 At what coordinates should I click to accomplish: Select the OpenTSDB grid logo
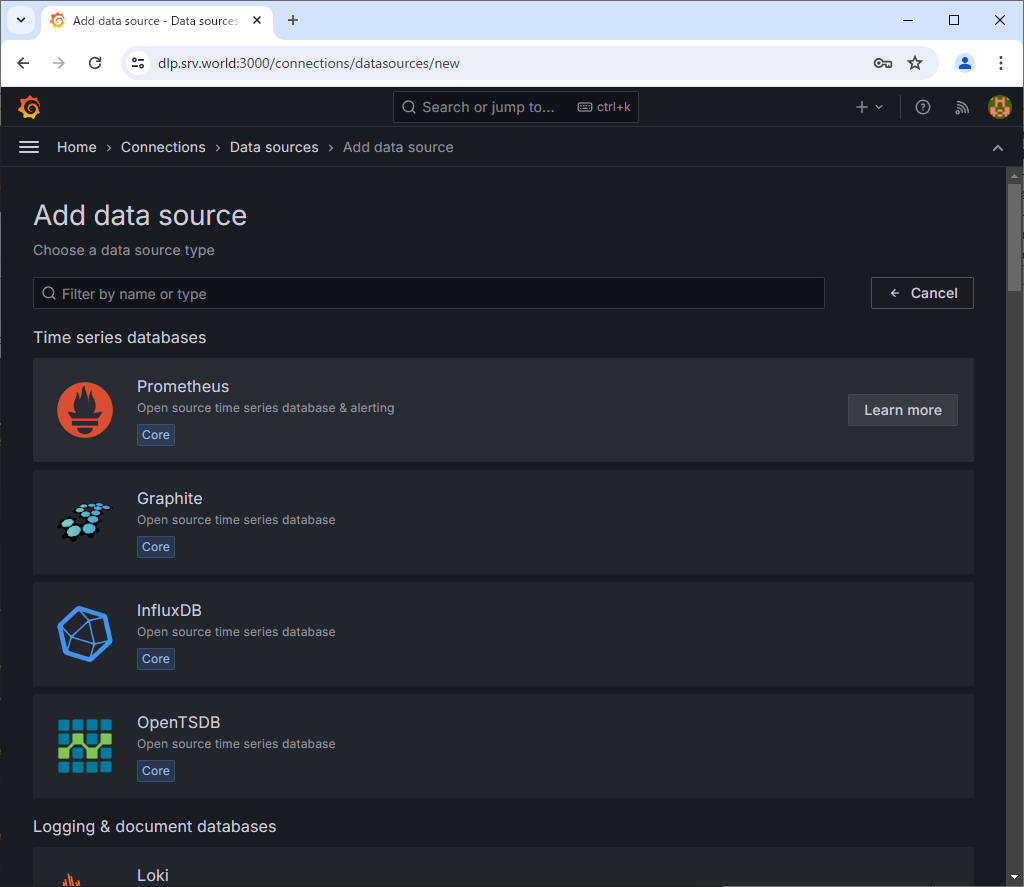click(85, 746)
